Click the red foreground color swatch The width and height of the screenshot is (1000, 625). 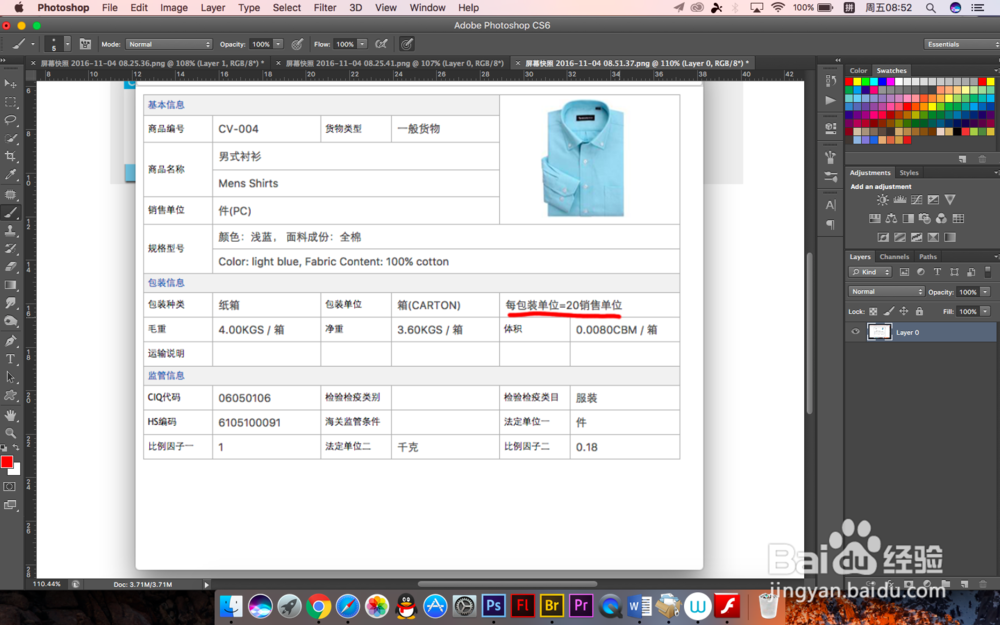(x=6, y=462)
